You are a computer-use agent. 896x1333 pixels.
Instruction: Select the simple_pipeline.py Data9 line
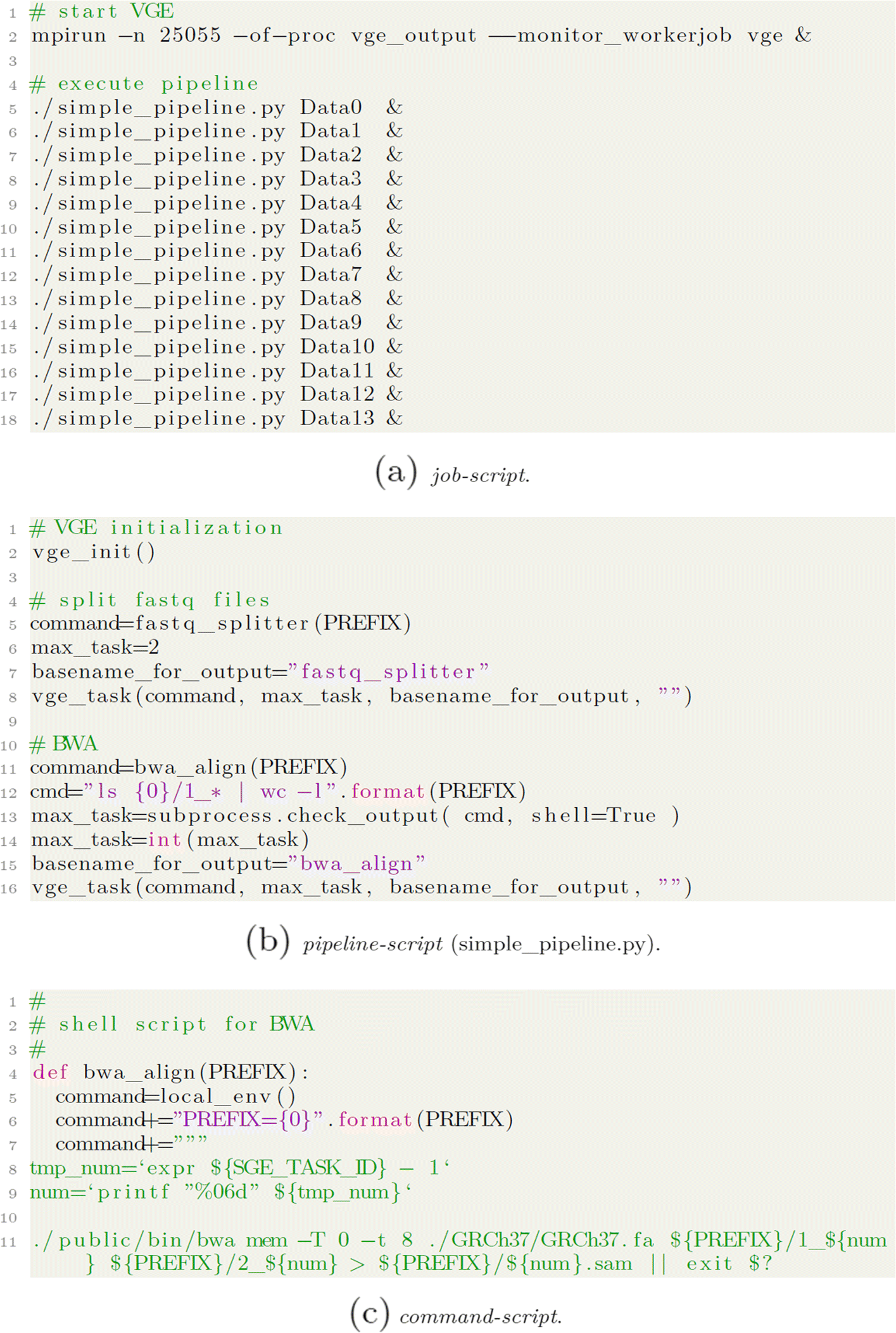click(x=217, y=323)
